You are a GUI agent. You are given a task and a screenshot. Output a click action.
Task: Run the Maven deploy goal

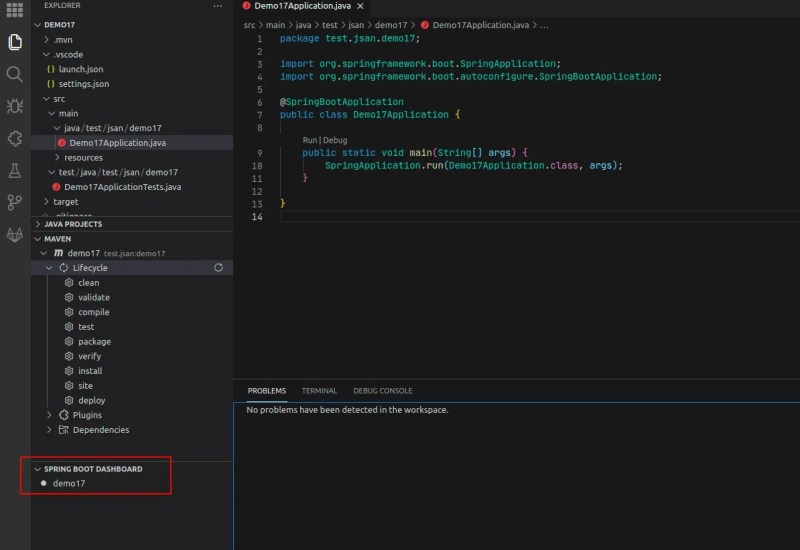click(91, 401)
